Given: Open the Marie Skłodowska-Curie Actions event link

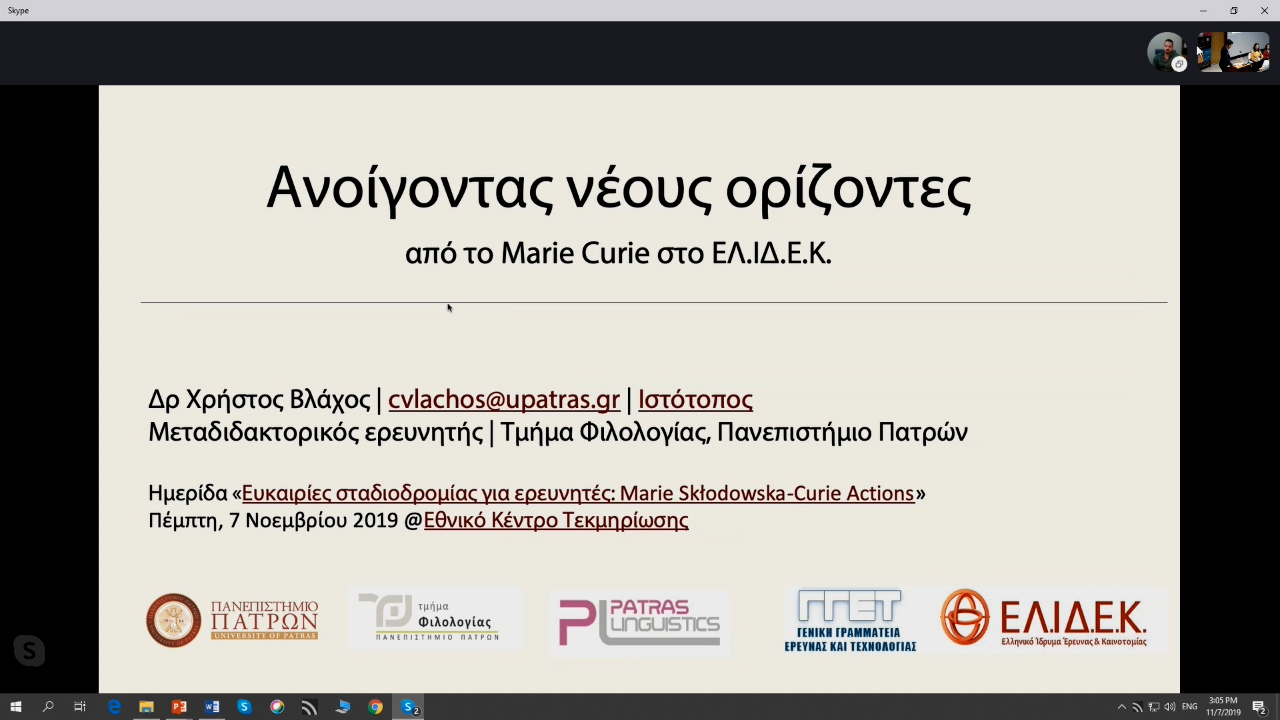Looking at the screenshot, I should (578, 493).
